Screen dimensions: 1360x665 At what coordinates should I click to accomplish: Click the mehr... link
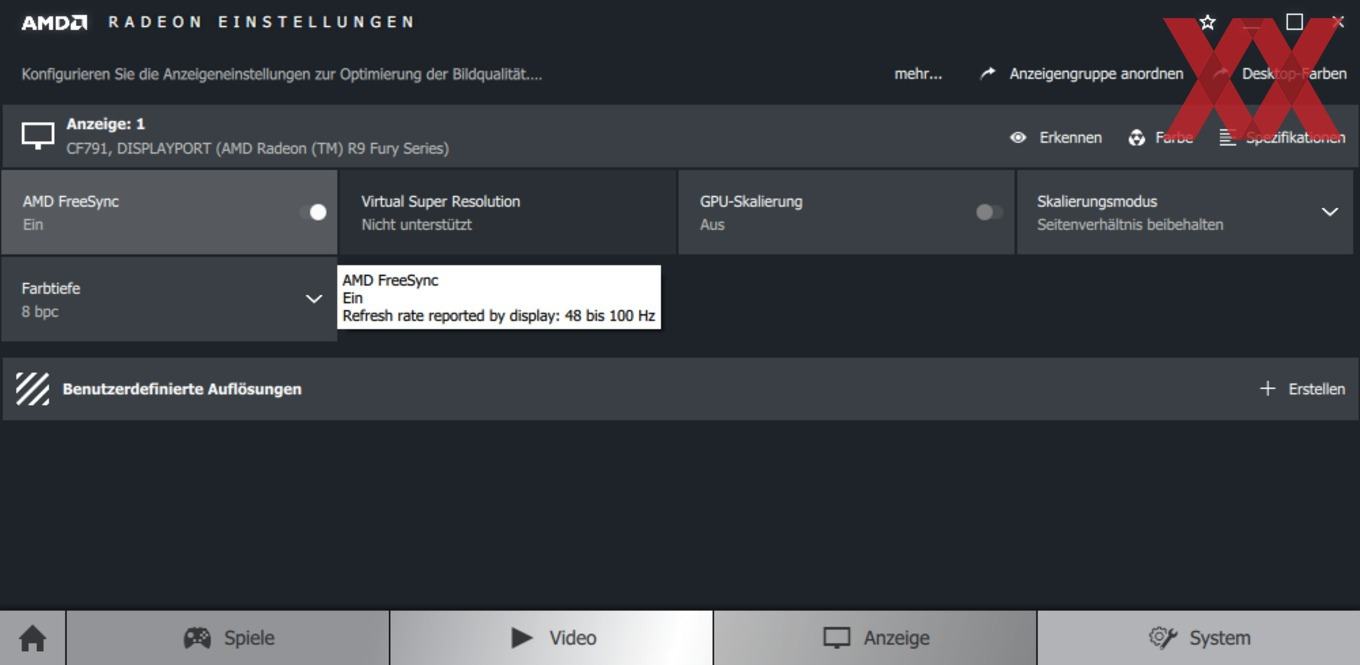pyautogui.click(x=918, y=74)
